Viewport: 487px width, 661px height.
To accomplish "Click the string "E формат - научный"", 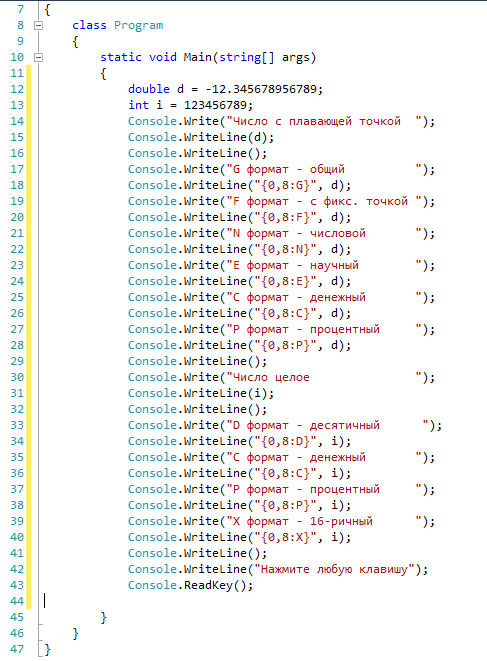I will pyautogui.click(x=324, y=266).
